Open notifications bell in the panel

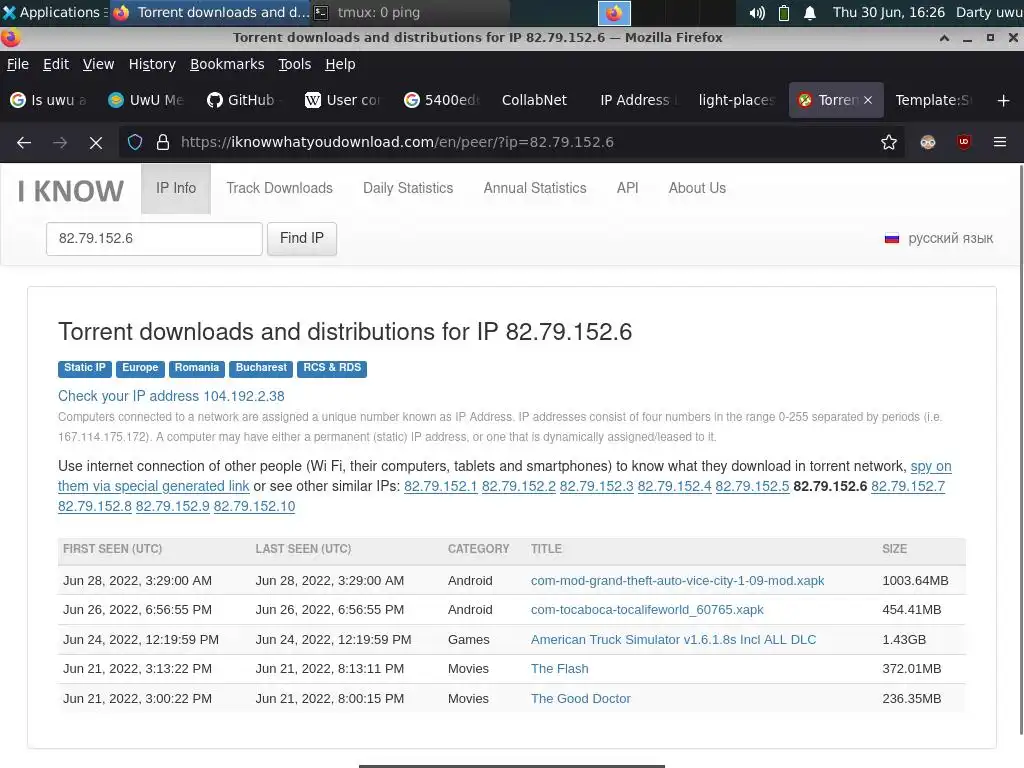[810, 12]
